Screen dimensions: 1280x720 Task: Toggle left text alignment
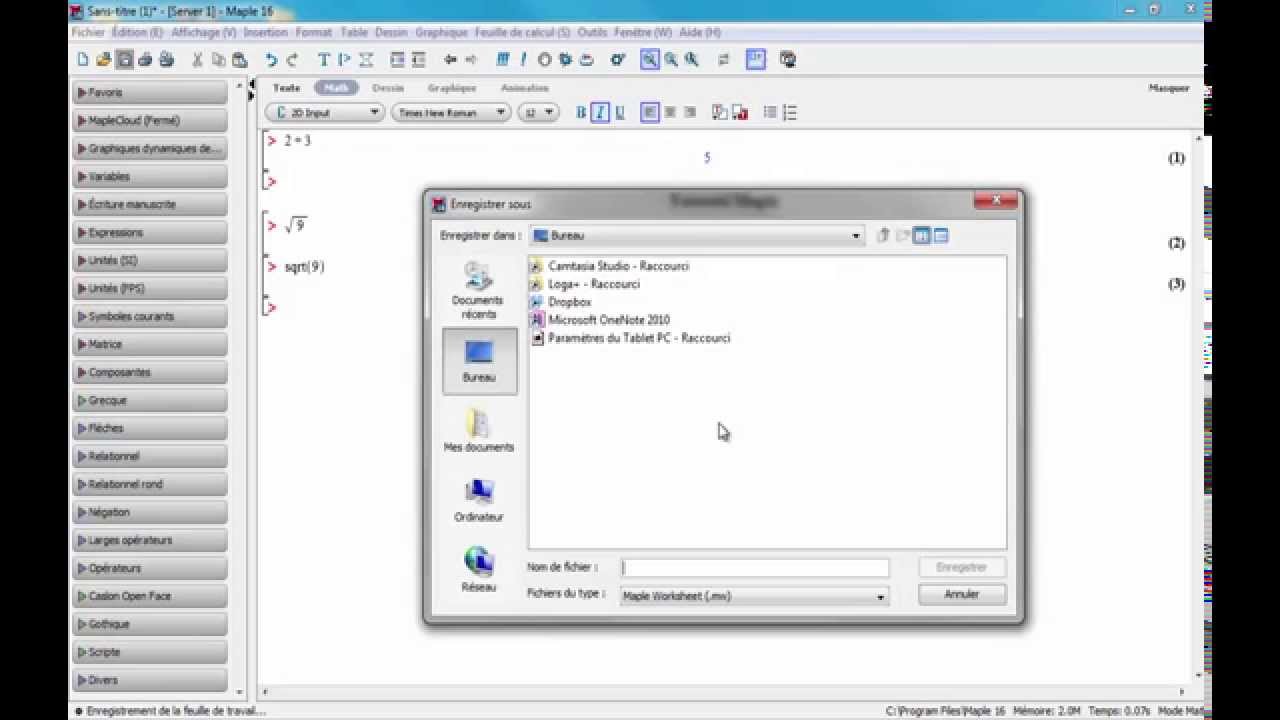(650, 113)
